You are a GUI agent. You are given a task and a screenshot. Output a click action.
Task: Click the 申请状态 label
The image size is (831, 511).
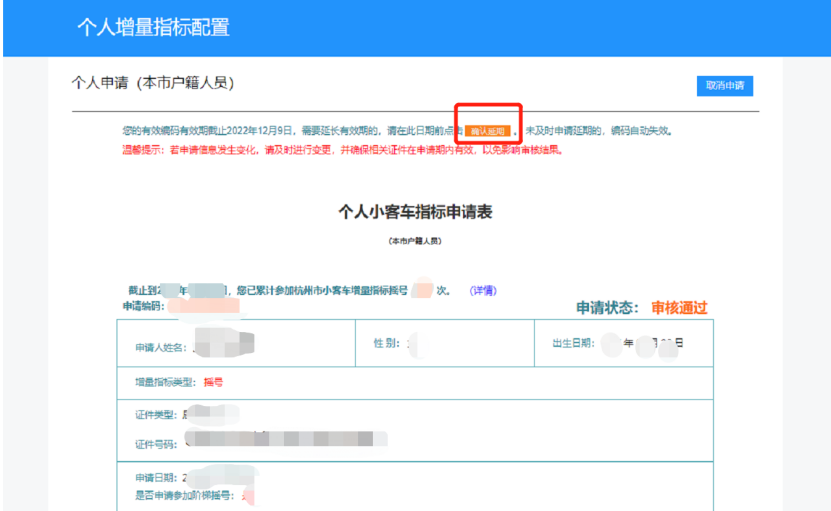coord(609,308)
